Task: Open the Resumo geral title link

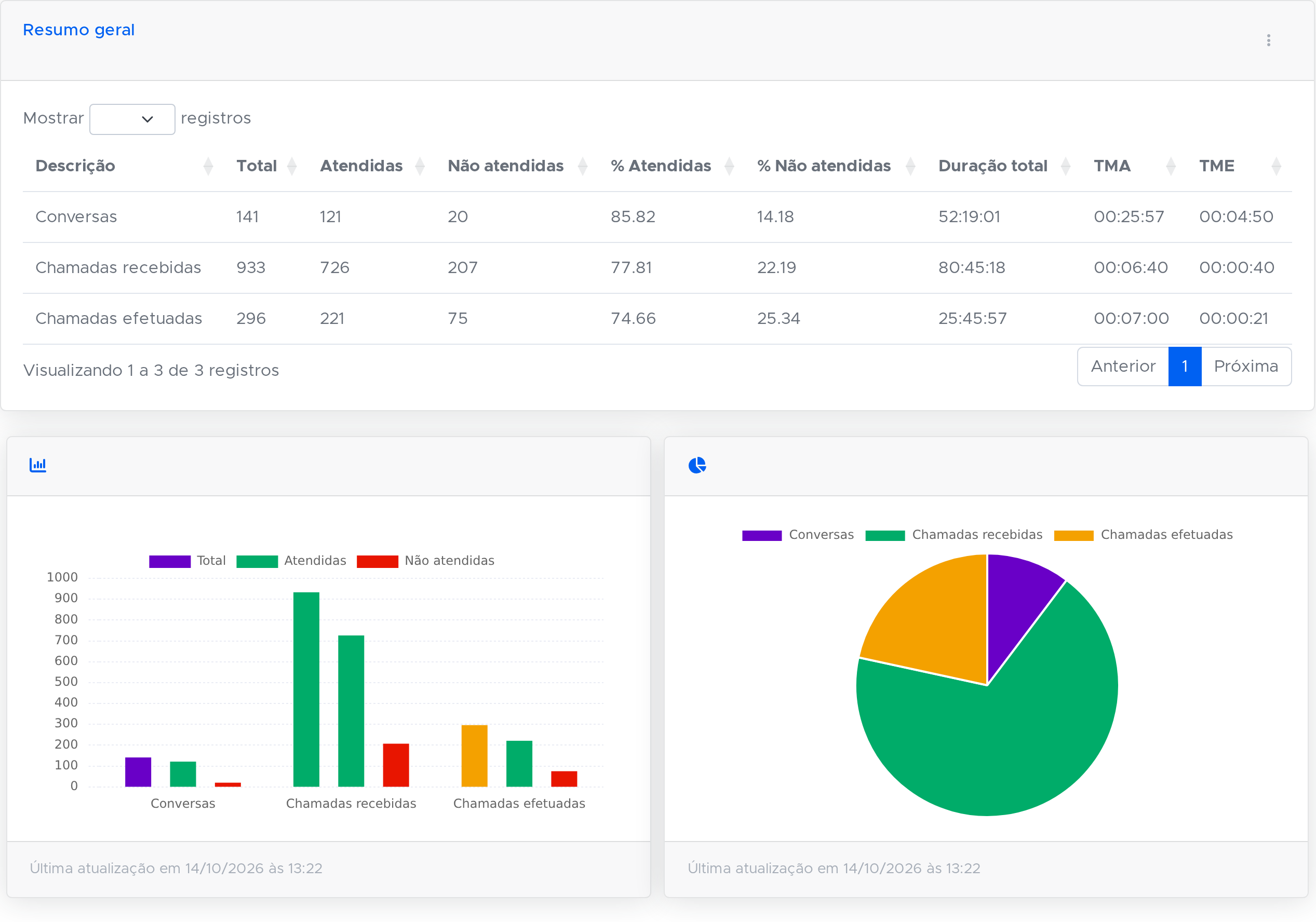Action: [78, 30]
